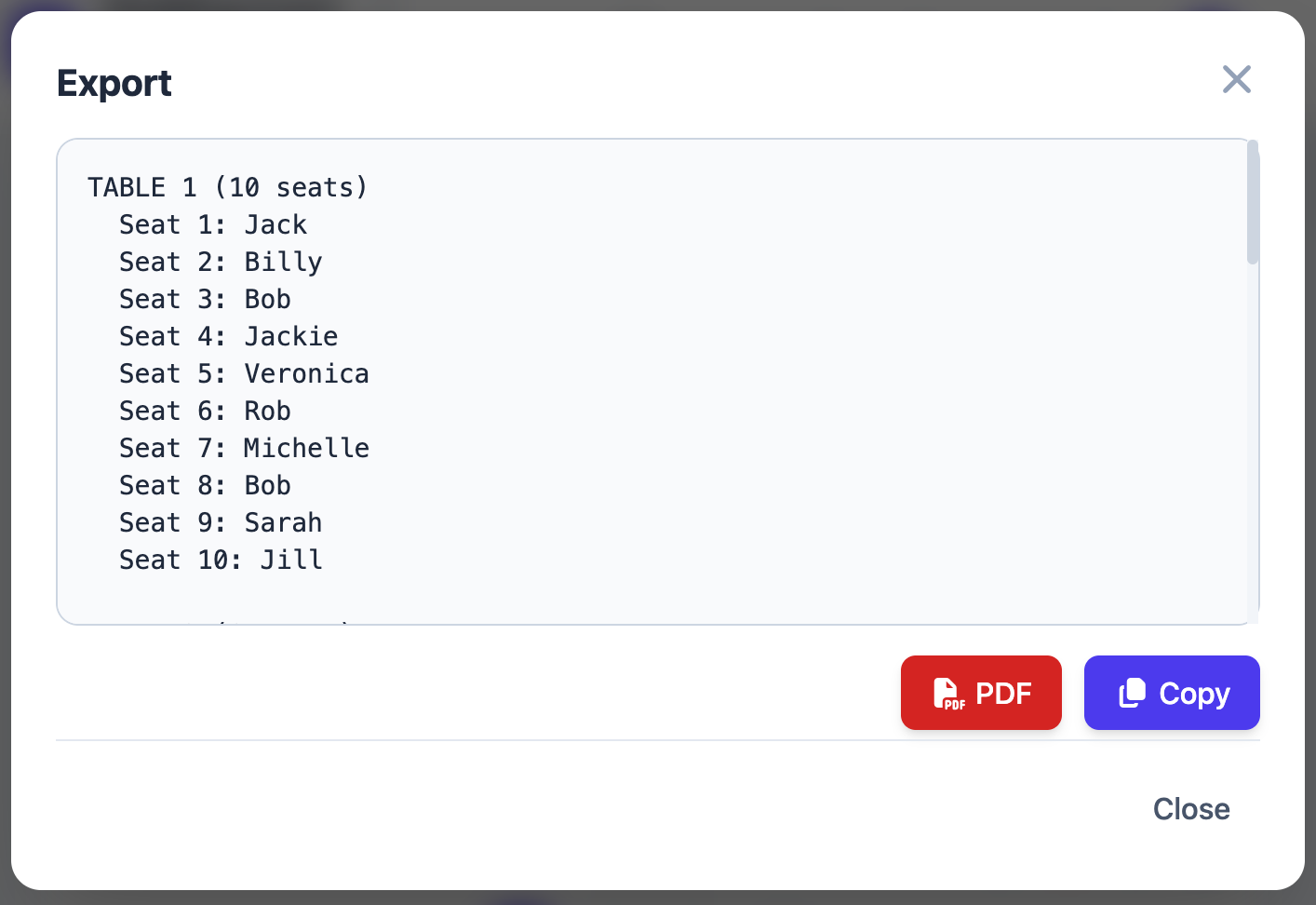
Task: Download the seating export via PDF label
Action: tap(1003, 694)
